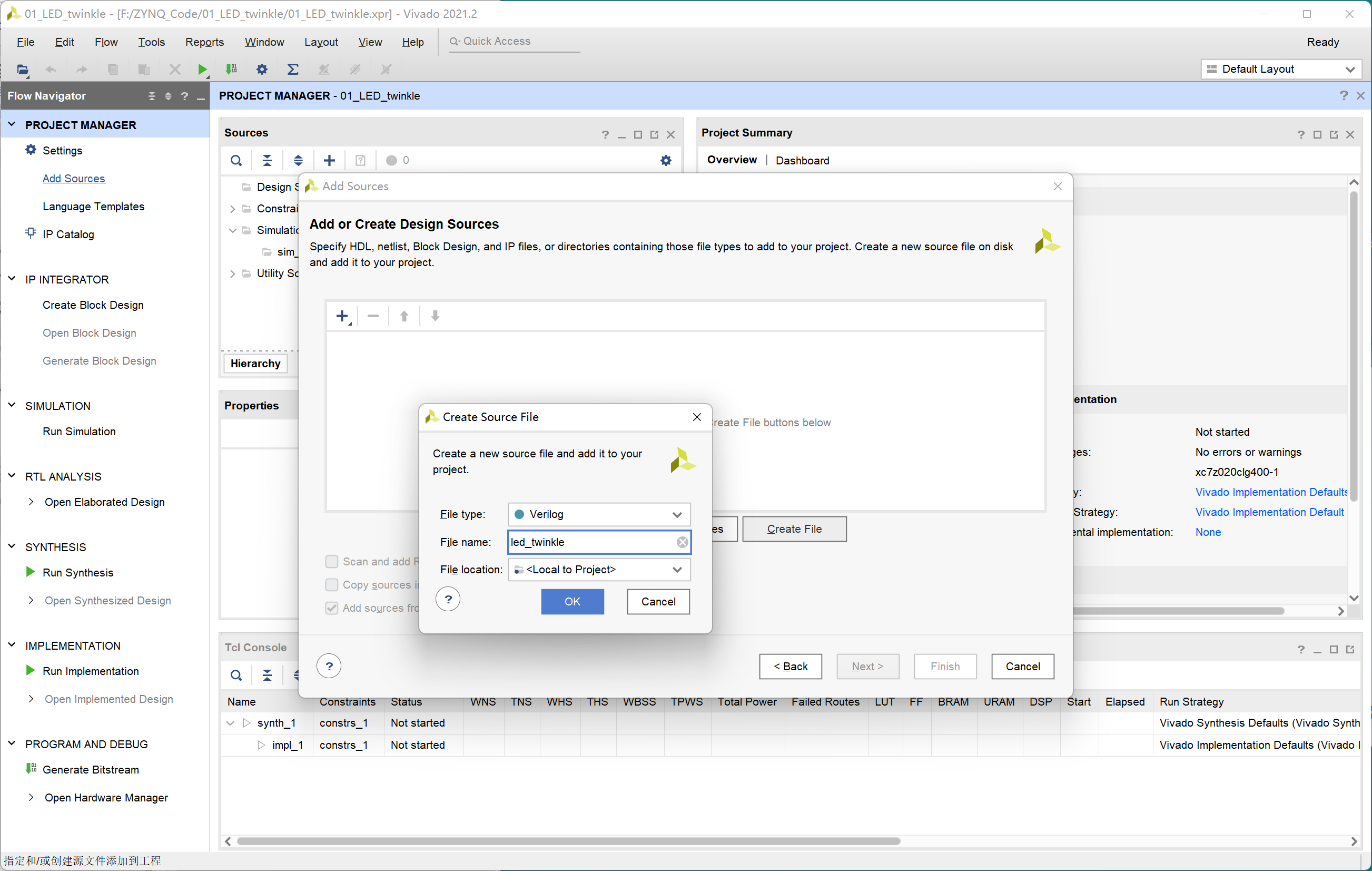
Task: Click Collapse All icon in Sources panel
Action: click(266, 160)
